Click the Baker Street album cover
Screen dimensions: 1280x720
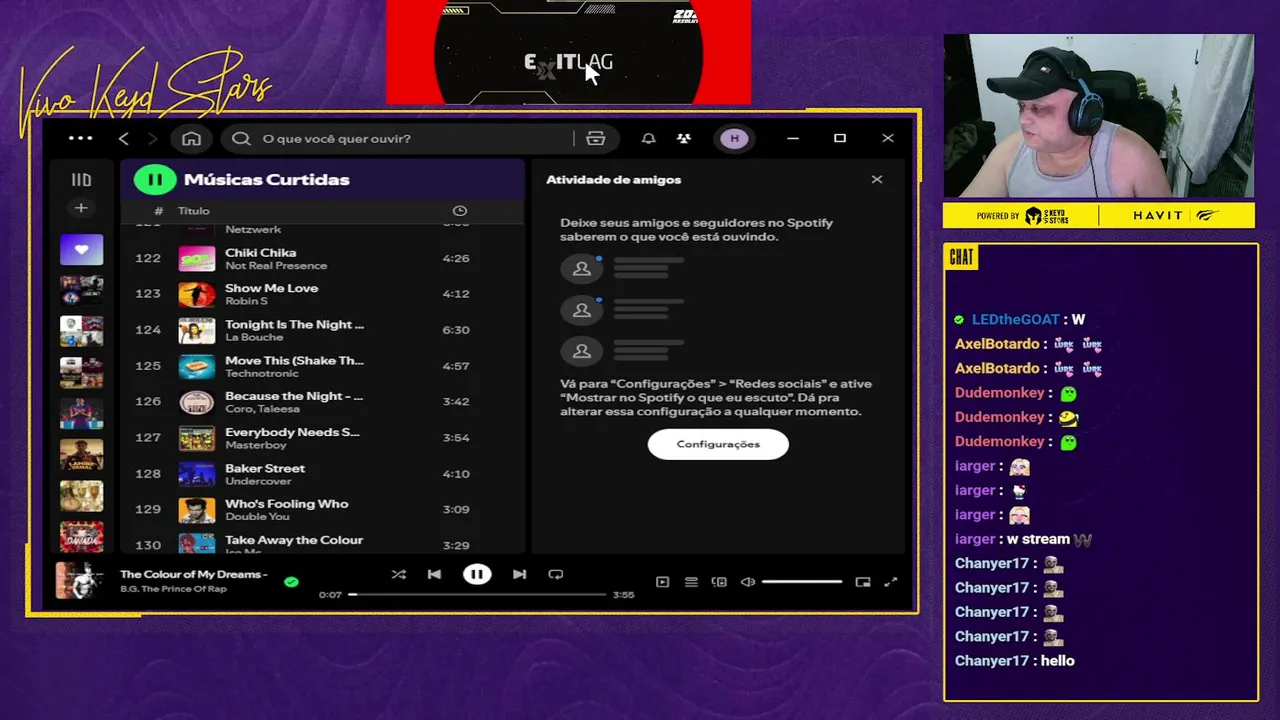(x=196, y=474)
